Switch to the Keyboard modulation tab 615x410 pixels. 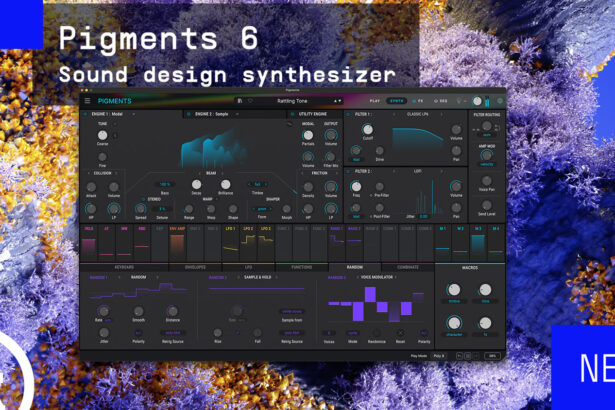(x=124, y=268)
